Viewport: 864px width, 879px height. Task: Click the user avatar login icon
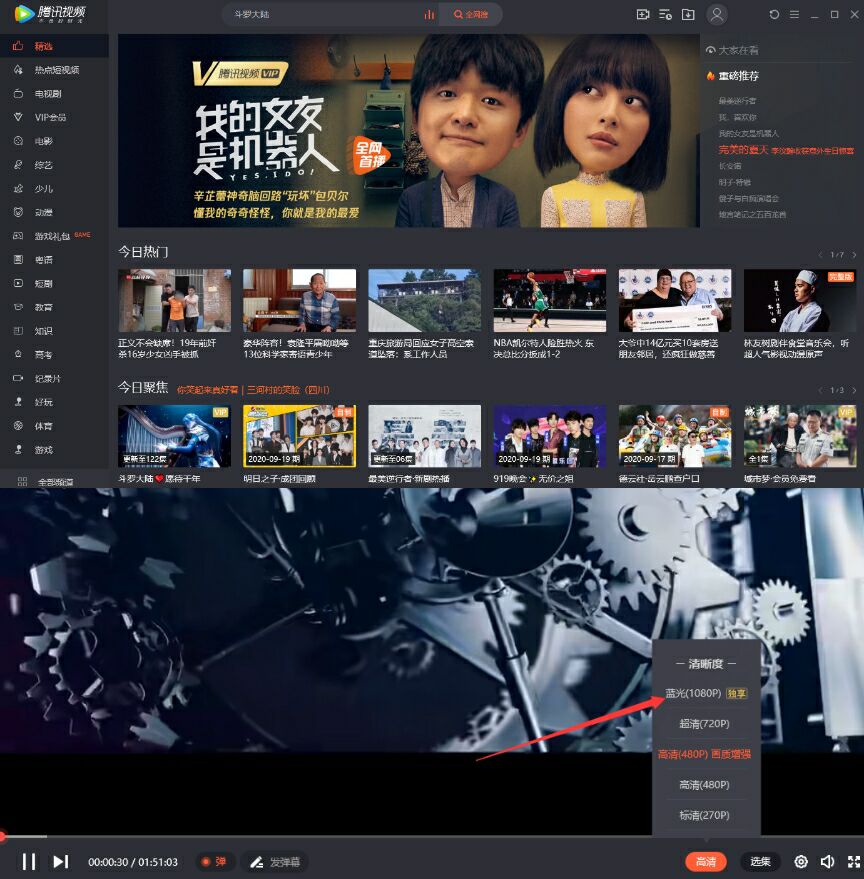point(717,15)
